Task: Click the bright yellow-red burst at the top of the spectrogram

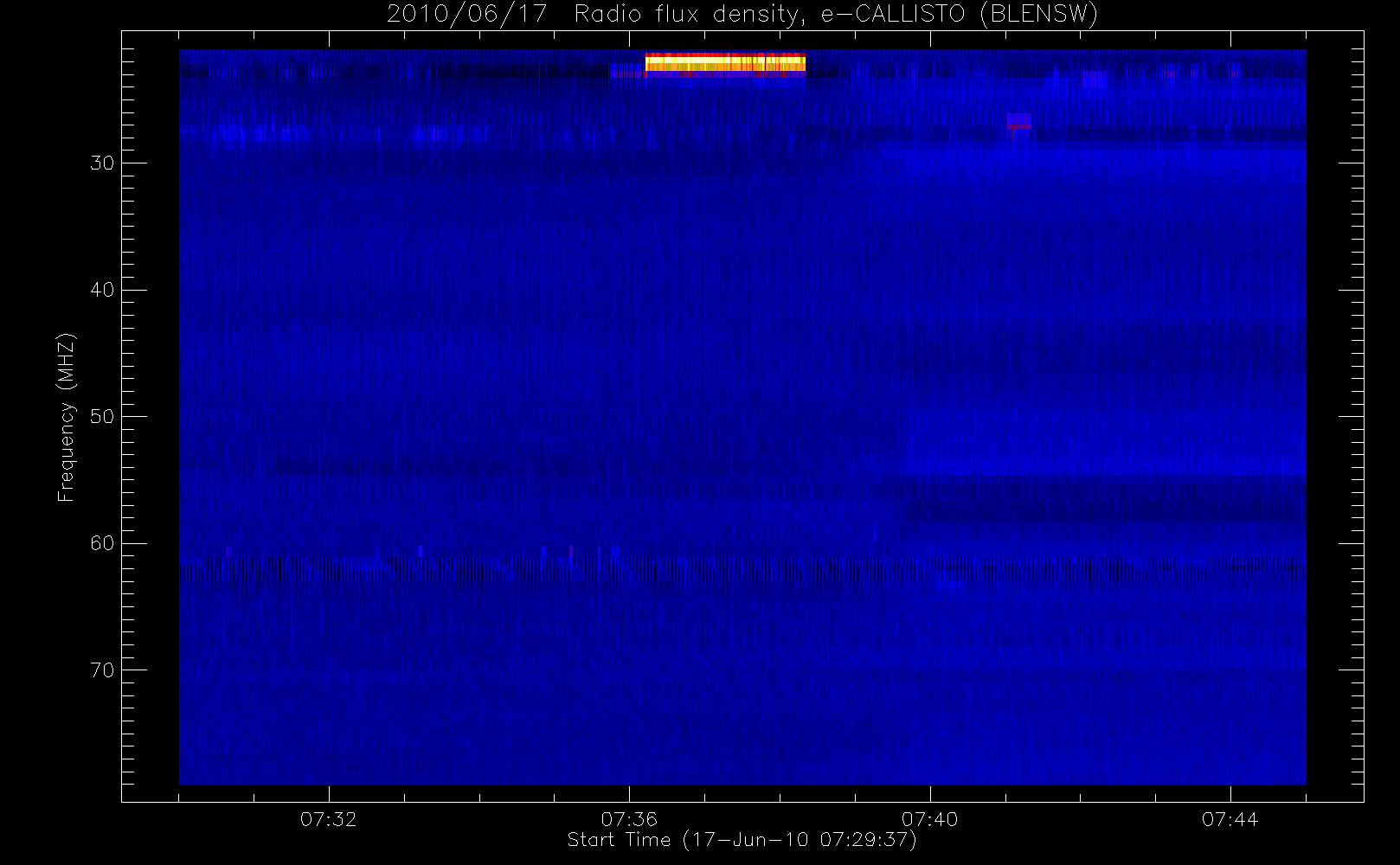Action: [725, 63]
